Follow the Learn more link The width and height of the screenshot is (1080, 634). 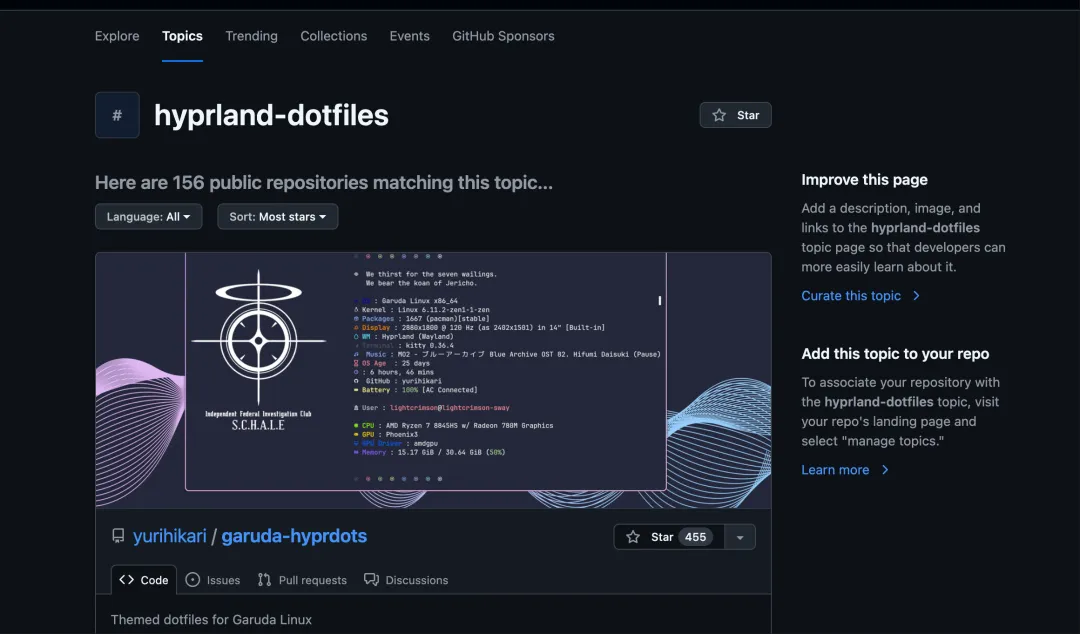click(x=835, y=470)
